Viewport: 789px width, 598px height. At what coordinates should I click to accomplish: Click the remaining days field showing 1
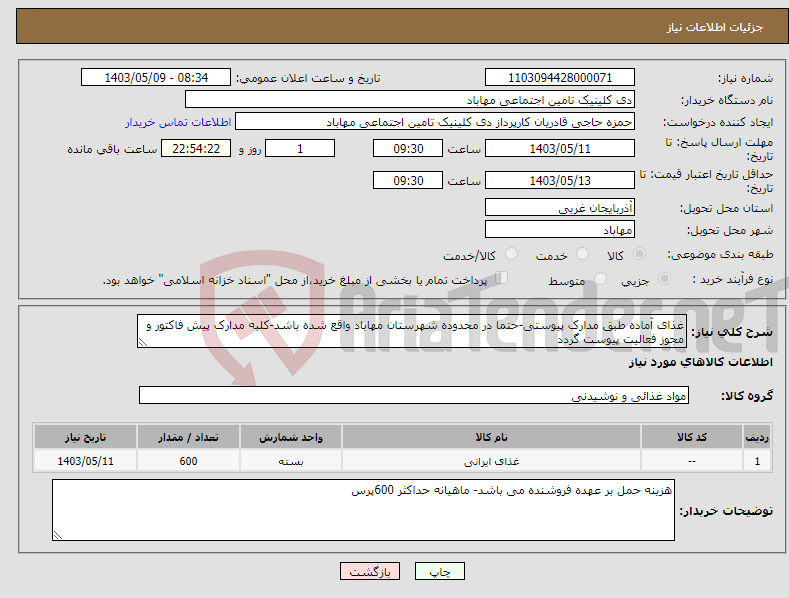(300, 148)
